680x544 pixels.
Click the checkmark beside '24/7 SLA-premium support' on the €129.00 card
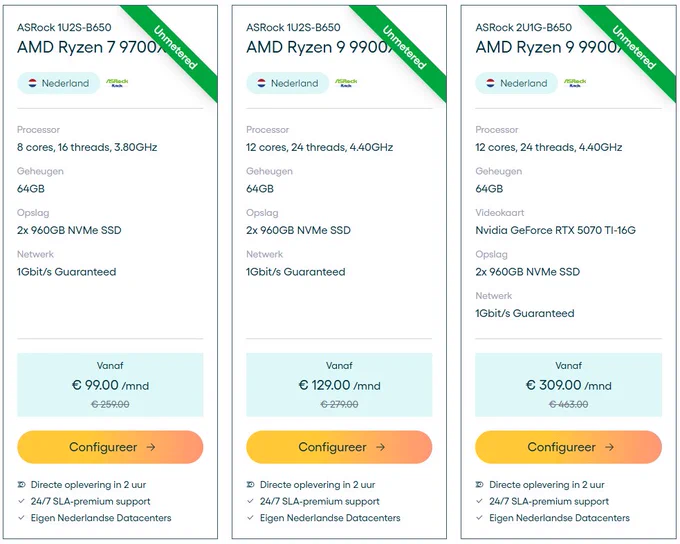[x=250, y=501]
